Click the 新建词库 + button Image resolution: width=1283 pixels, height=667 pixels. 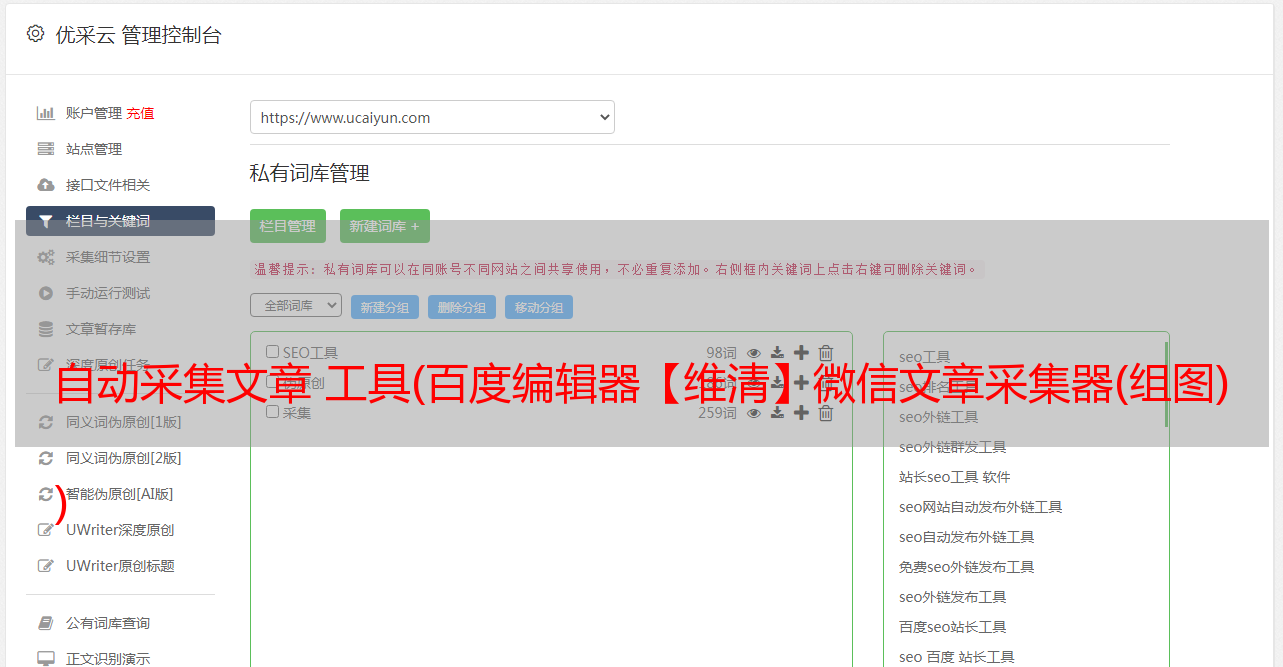pyautogui.click(x=385, y=226)
